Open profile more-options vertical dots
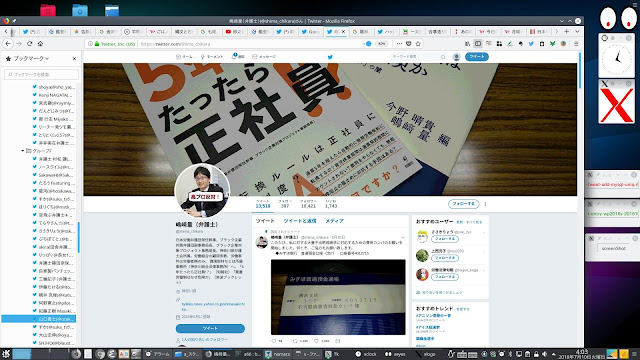Viewport: 640px width, 360px height. point(485,204)
